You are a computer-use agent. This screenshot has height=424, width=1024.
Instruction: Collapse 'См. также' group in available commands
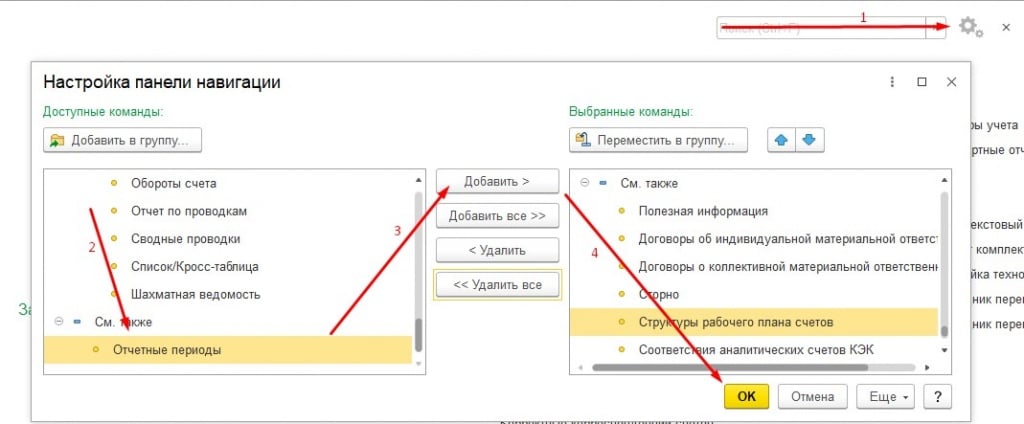[59, 322]
